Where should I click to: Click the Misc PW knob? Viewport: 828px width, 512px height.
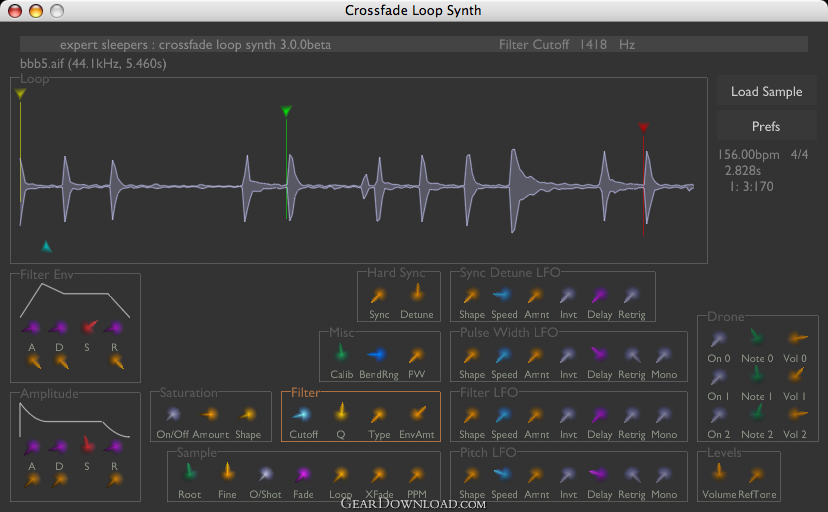pos(416,356)
